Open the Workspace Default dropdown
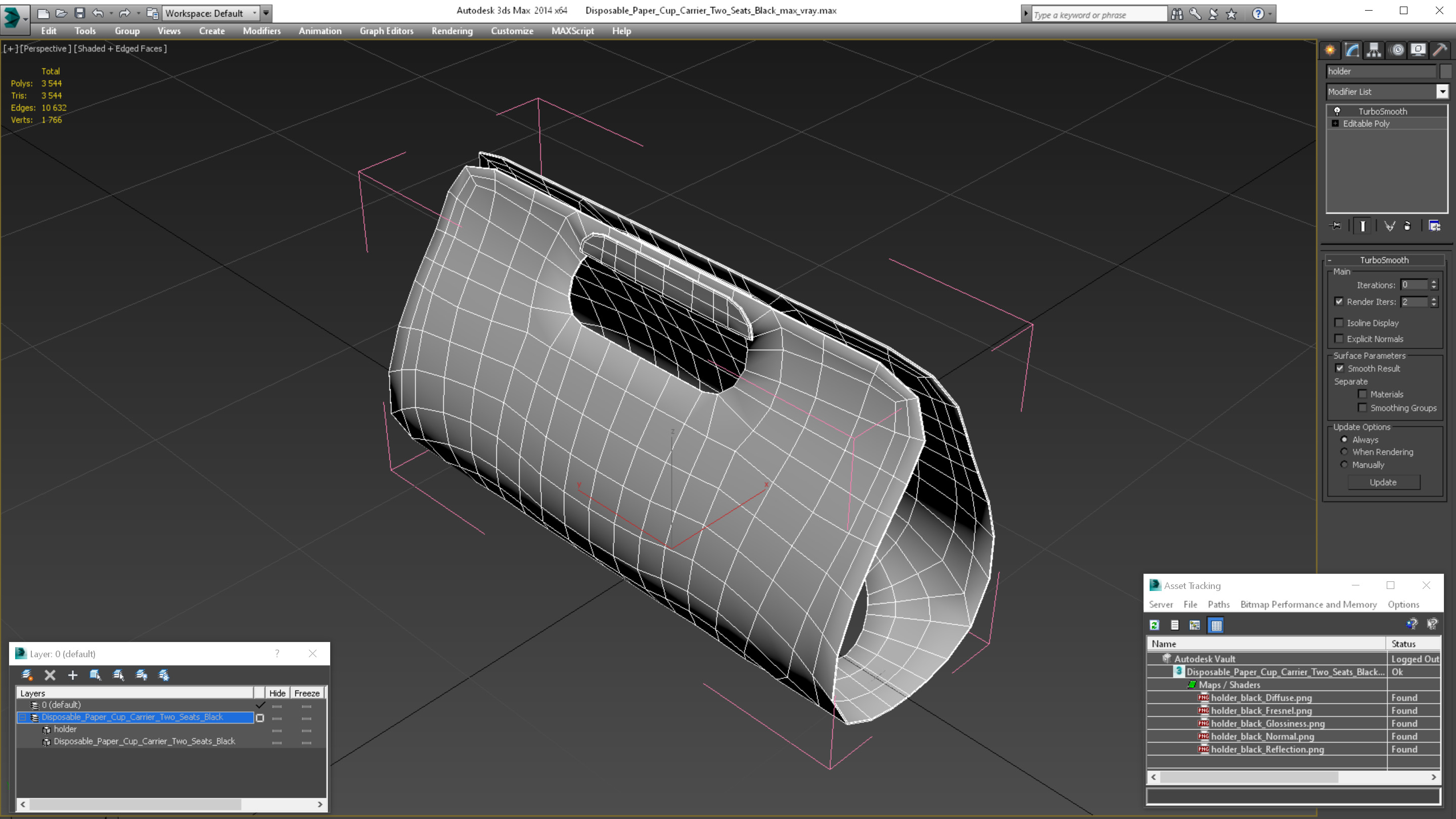Viewport: 1456px width, 819px height. tap(254, 13)
